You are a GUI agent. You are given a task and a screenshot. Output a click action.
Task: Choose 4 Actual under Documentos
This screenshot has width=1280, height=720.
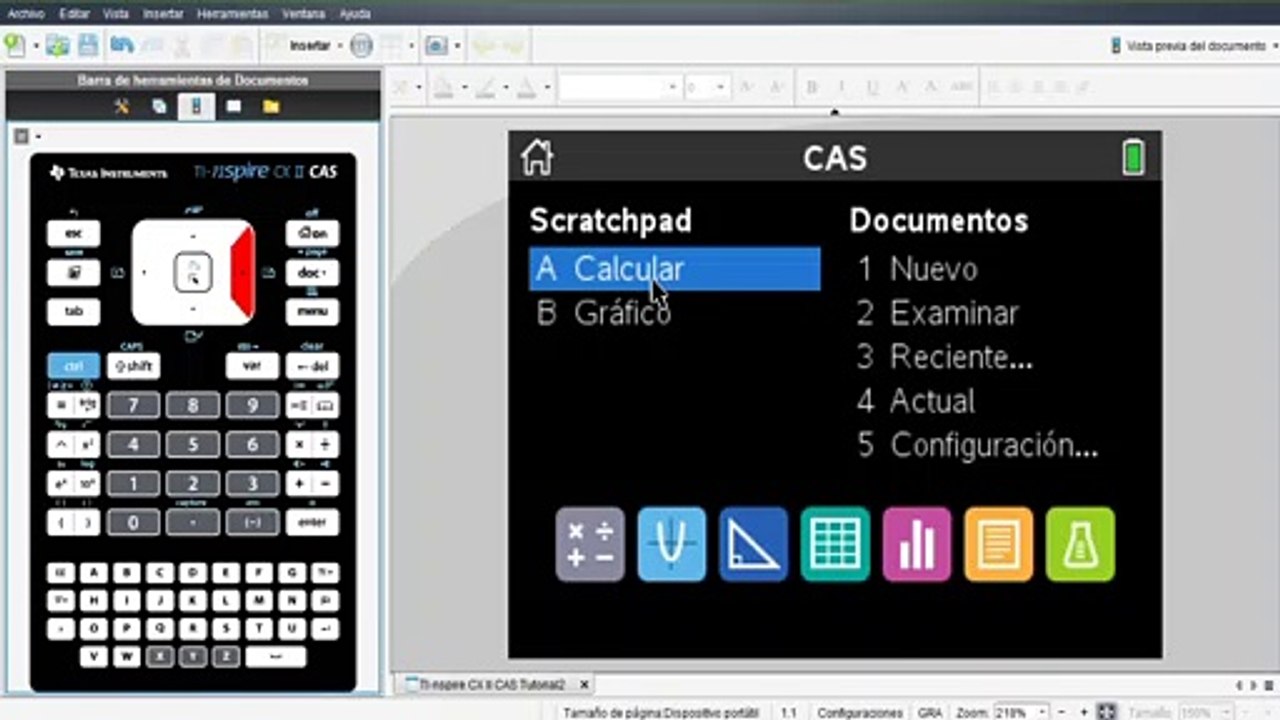[x=915, y=401]
